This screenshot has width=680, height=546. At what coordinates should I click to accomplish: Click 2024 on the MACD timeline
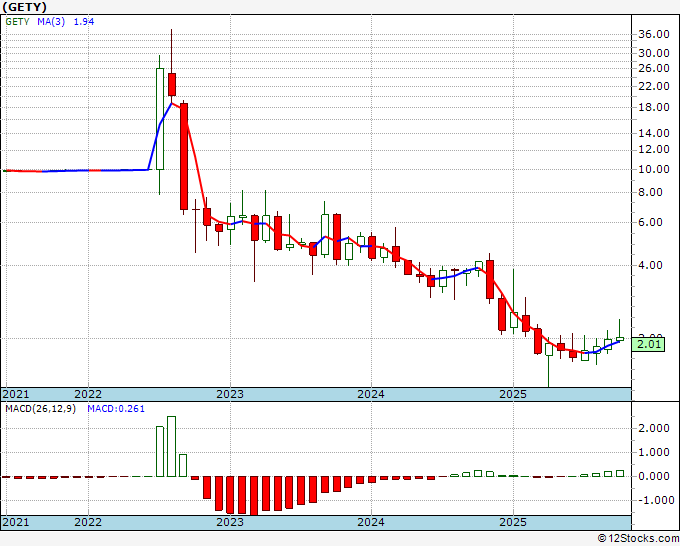click(371, 522)
